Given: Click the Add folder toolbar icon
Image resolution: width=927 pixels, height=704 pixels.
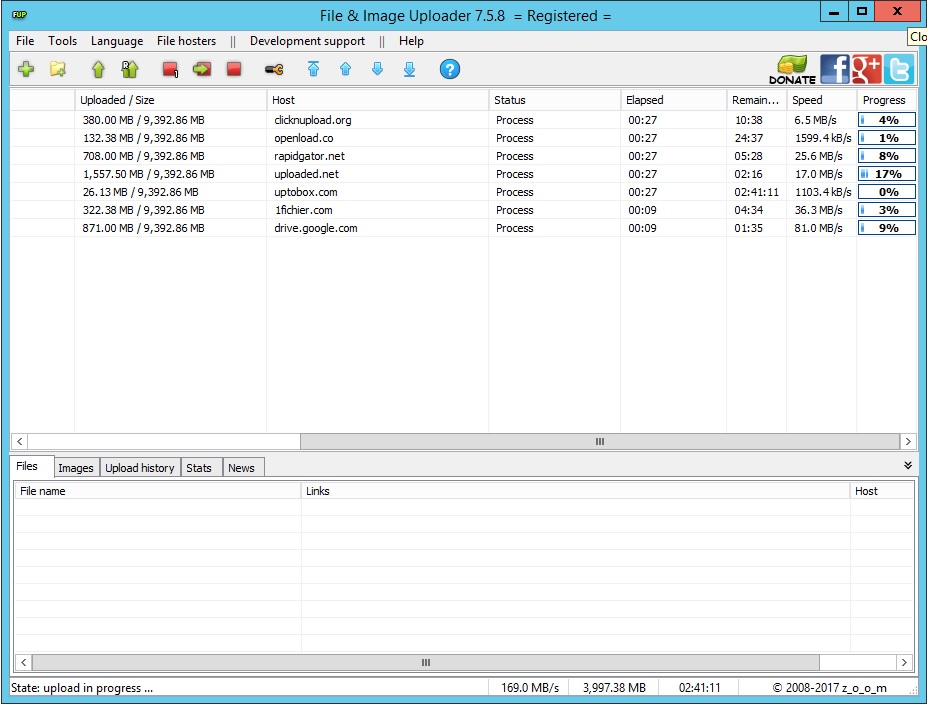Looking at the screenshot, I should click(58, 69).
